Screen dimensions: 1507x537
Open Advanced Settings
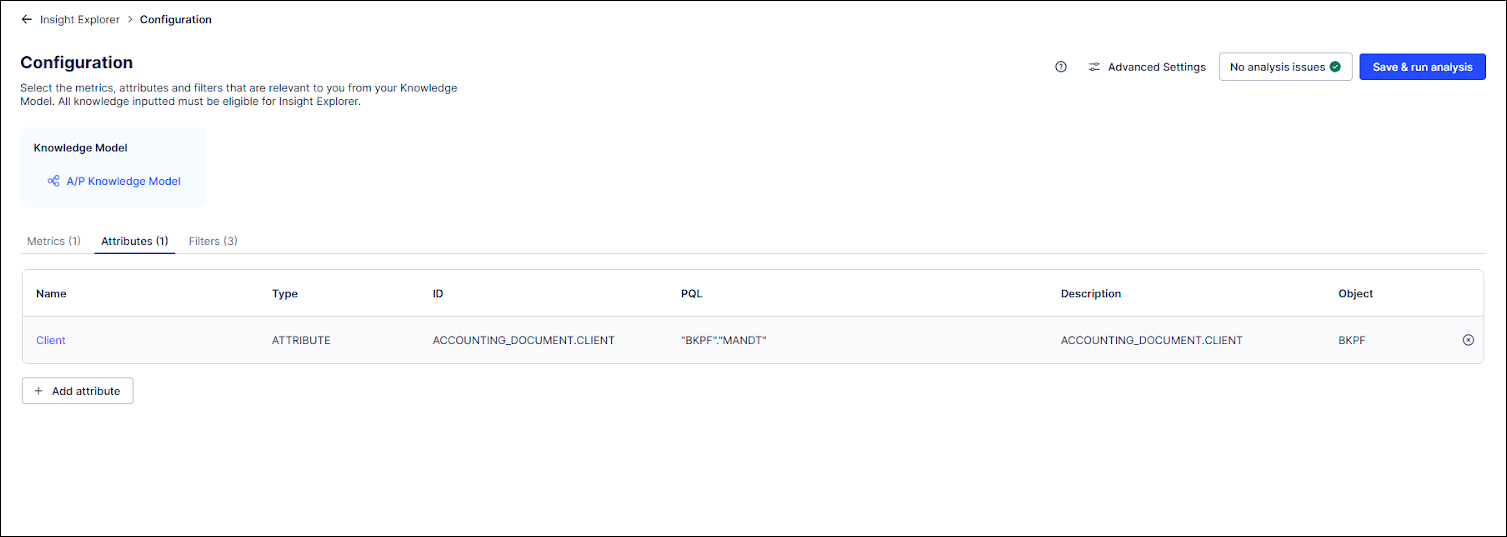tap(1147, 67)
